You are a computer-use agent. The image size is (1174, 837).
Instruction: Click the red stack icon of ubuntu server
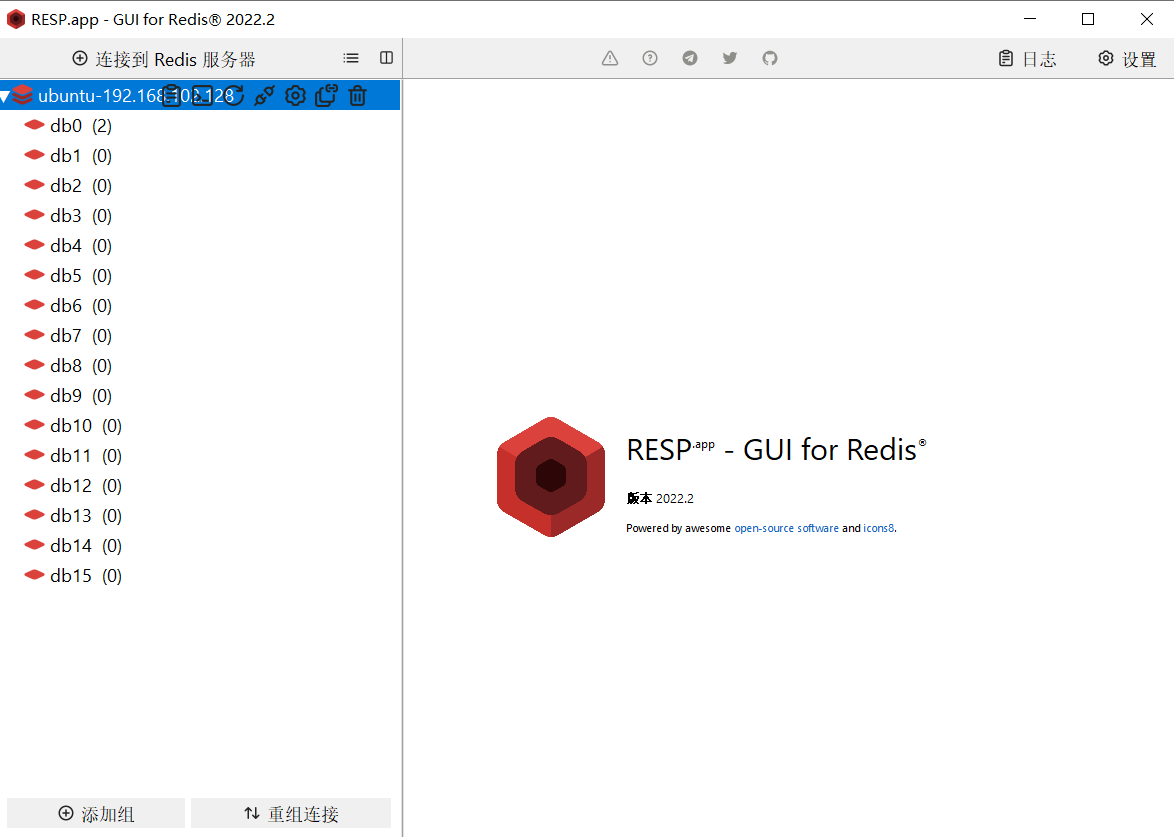click(x=22, y=95)
